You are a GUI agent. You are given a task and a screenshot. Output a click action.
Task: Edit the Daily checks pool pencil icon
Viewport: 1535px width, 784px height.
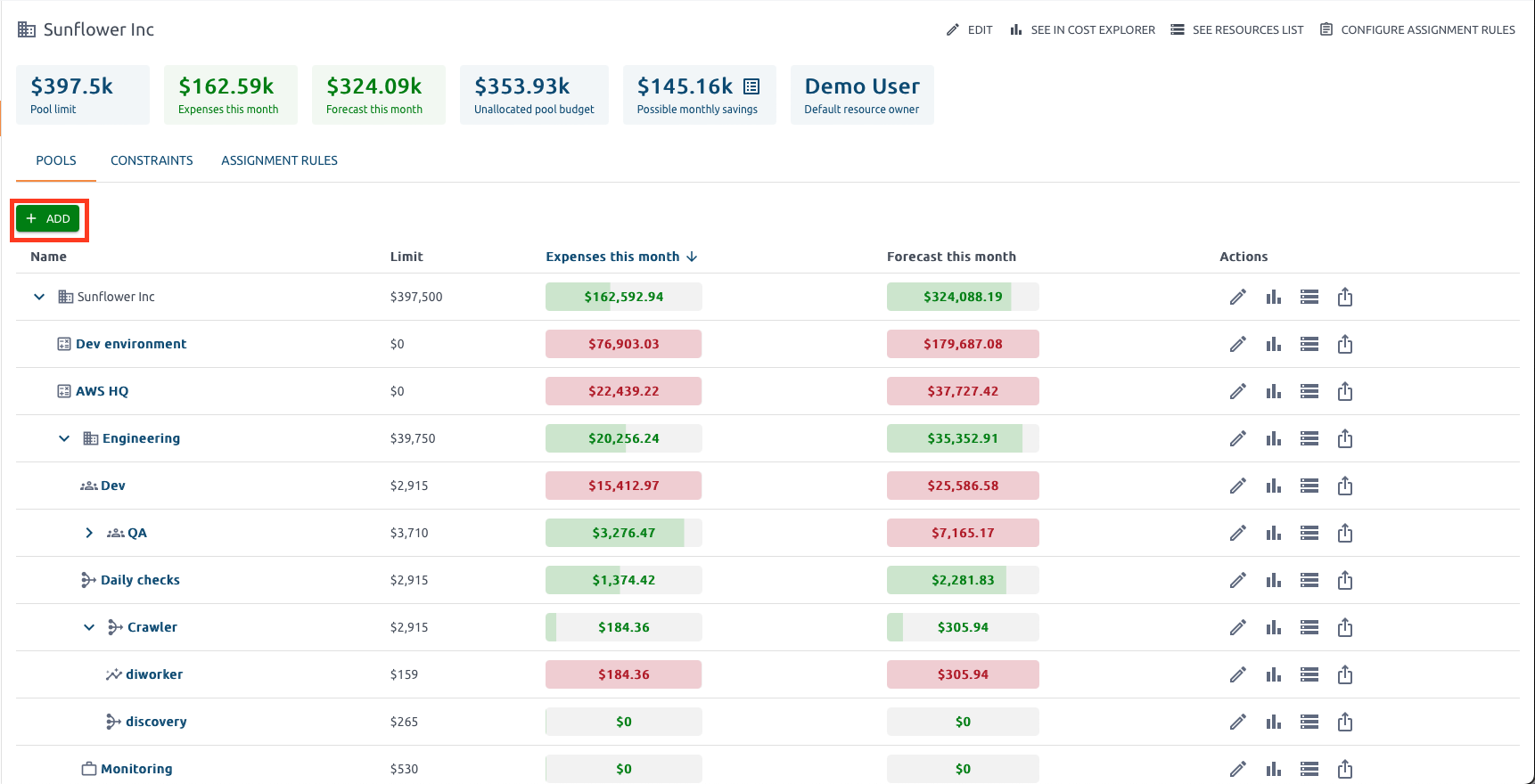coord(1238,580)
